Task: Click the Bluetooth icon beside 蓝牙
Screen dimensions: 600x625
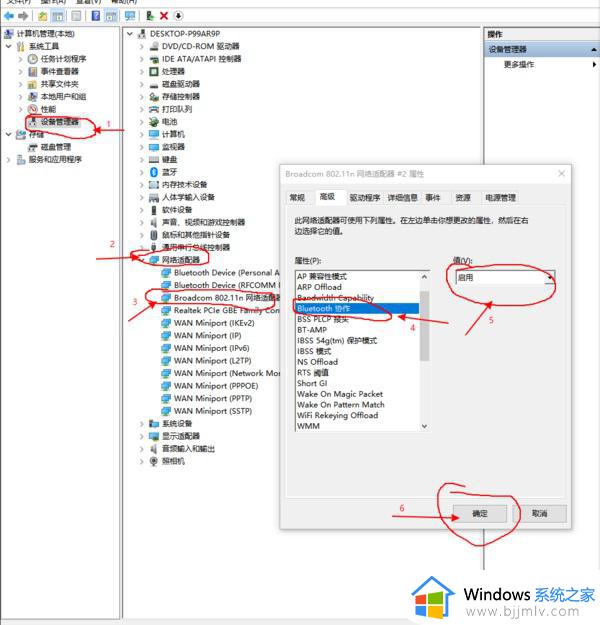Action: click(154, 172)
